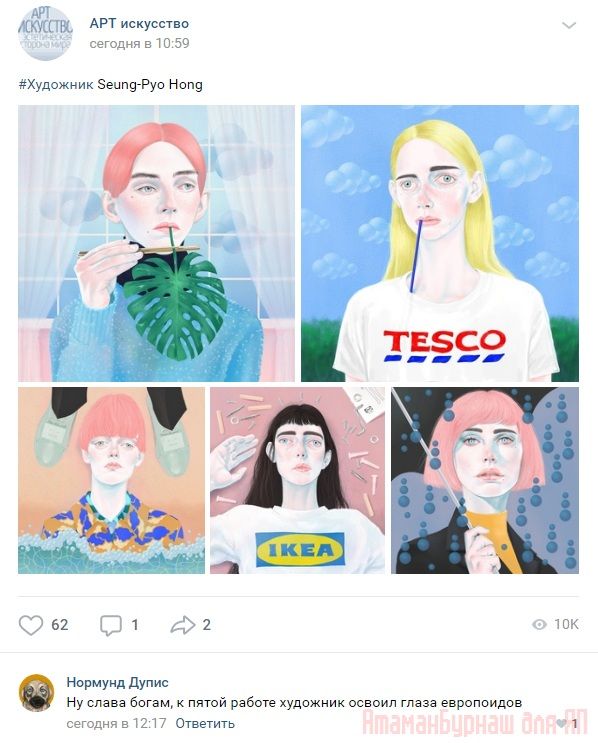Open Нормунд Дупис profile name link

118,682
